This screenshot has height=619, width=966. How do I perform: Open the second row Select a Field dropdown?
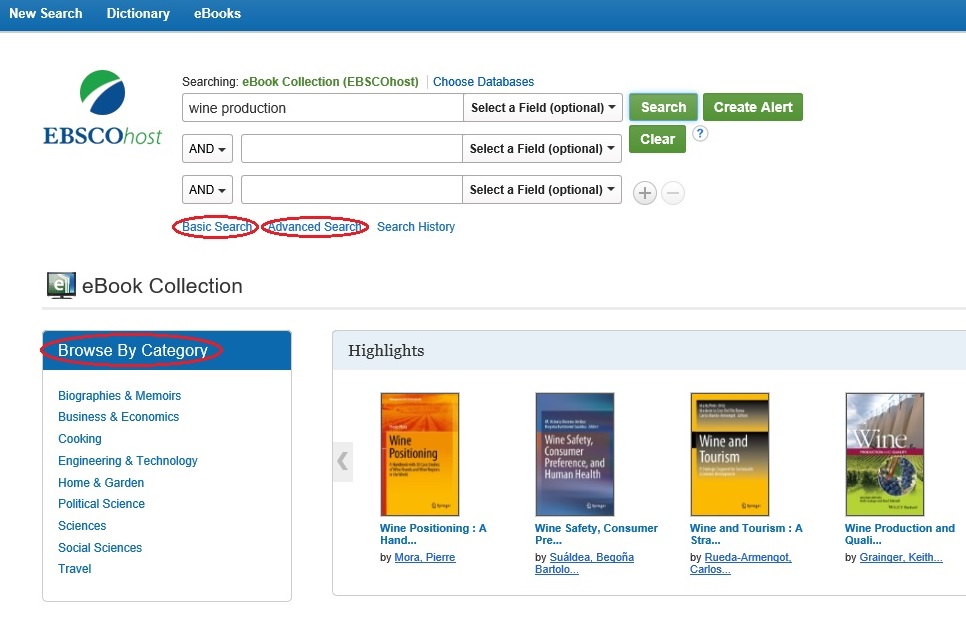542,148
